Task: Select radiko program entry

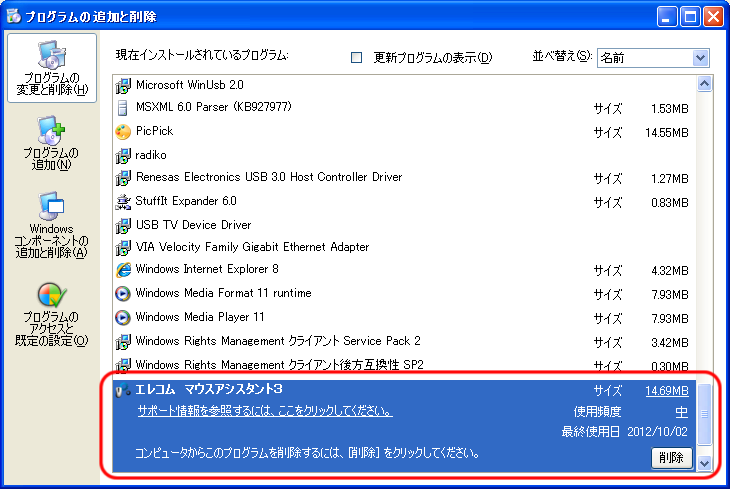Action: (x=404, y=155)
